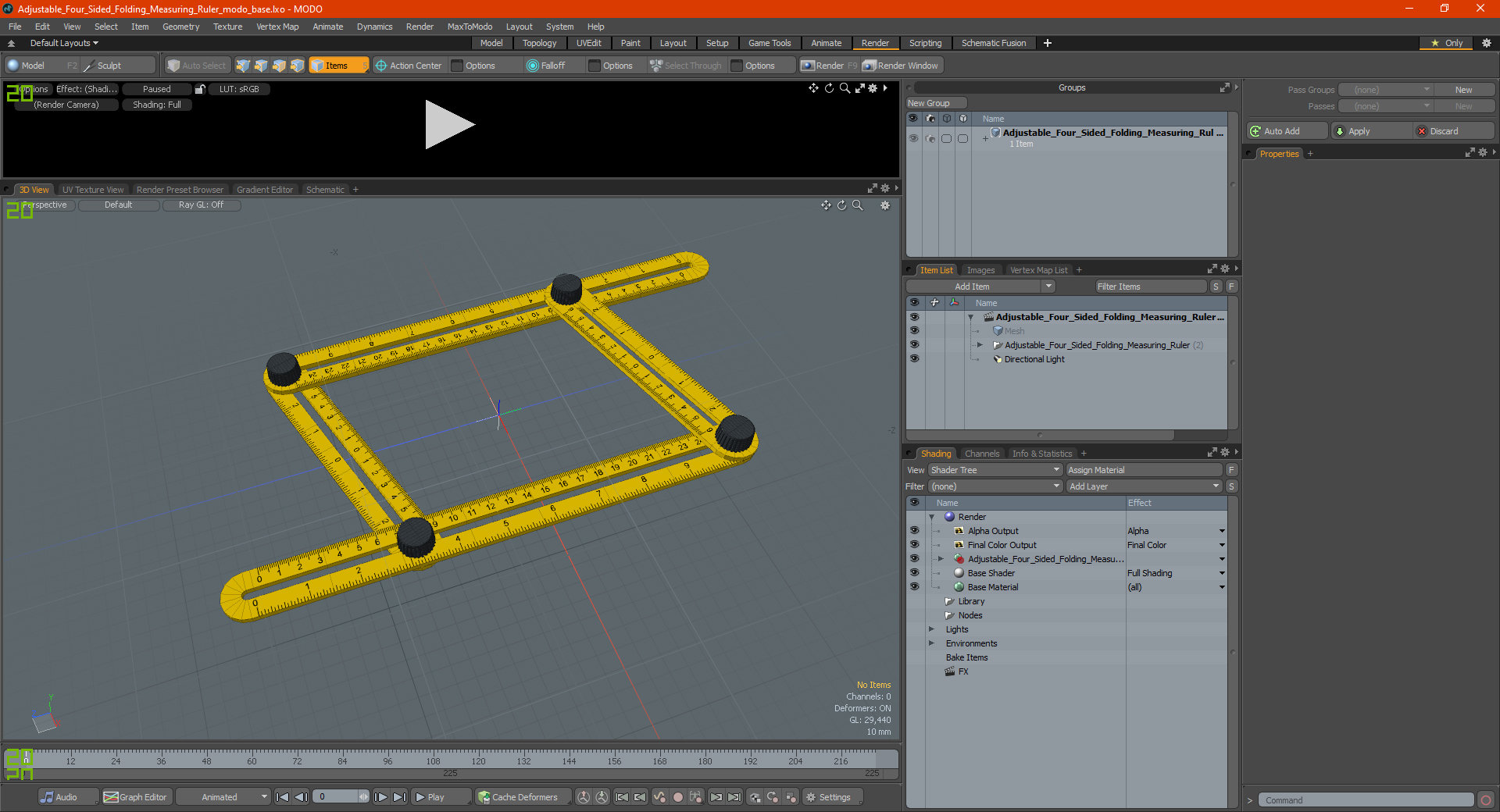Toggle visibility of Base Shader
Image resolution: width=1500 pixels, height=812 pixels.
tap(914, 573)
